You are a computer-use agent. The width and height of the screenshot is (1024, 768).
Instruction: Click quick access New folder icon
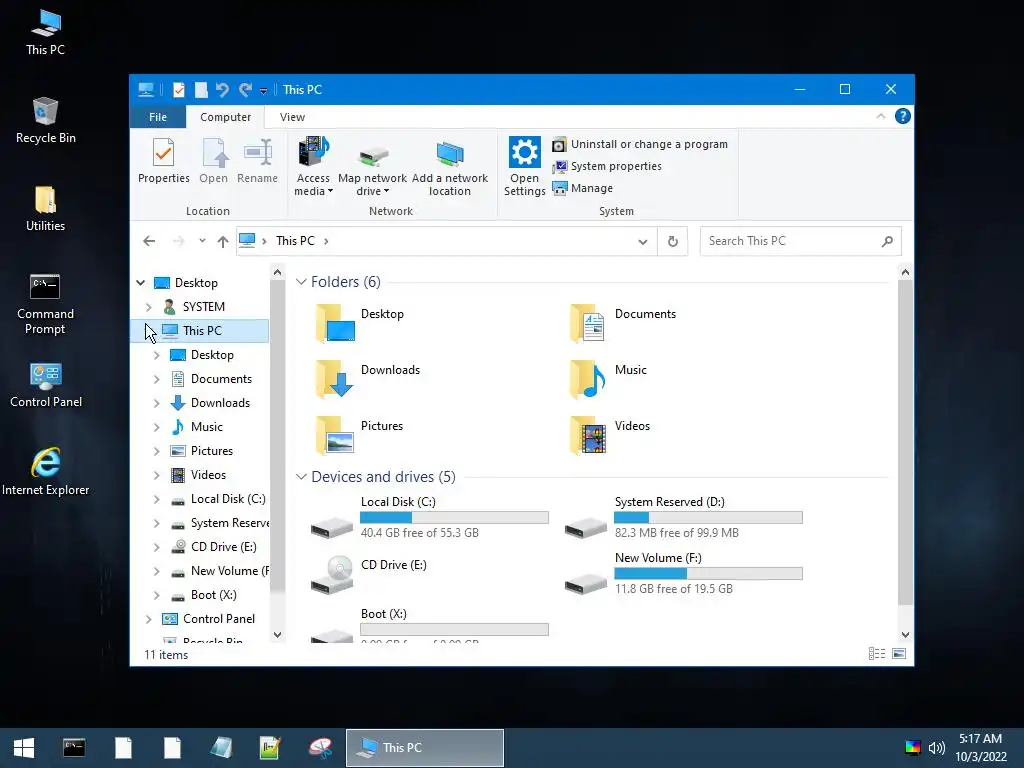[201, 89]
